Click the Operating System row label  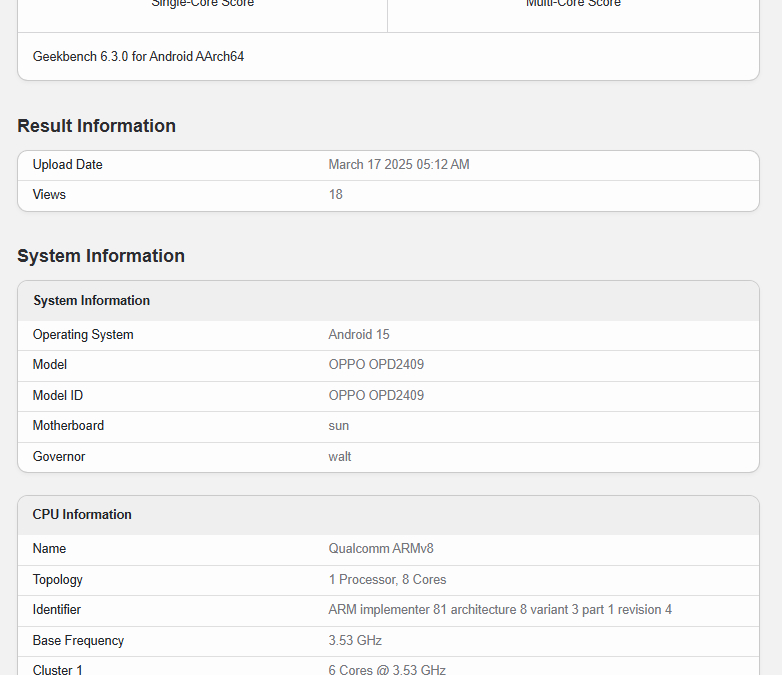click(x=82, y=335)
